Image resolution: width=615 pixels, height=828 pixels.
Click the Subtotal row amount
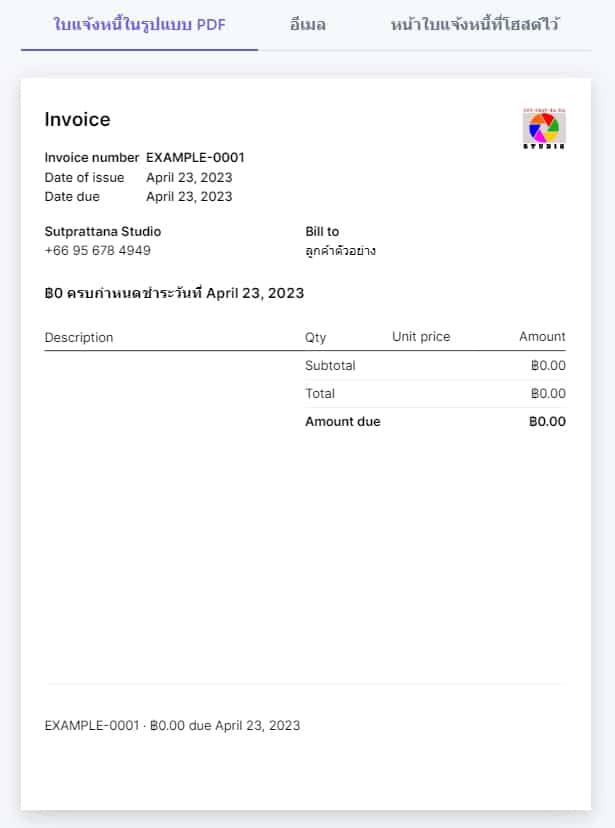pyautogui.click(x=548, y=365)
